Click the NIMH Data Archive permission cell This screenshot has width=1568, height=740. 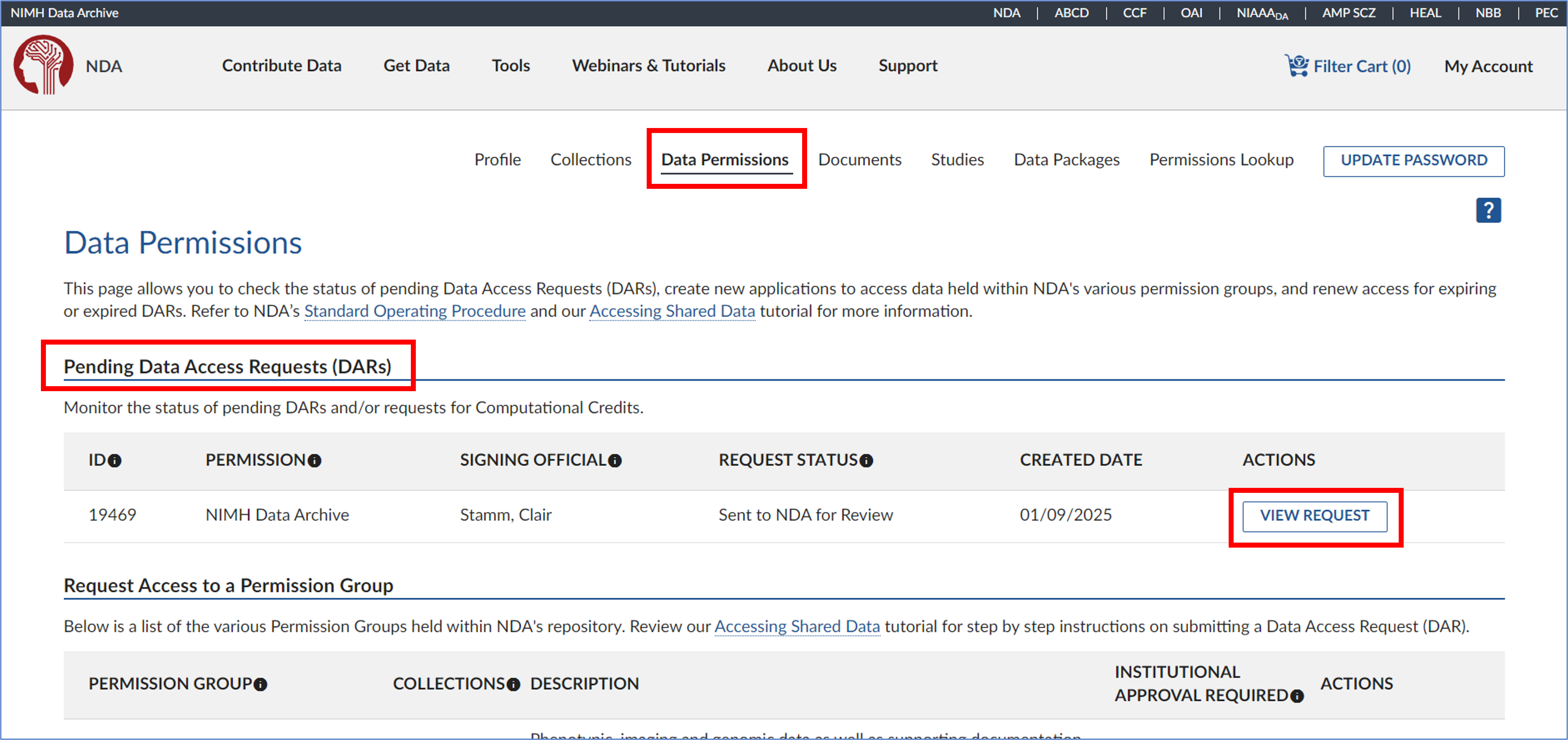click(x=277, y=515)
